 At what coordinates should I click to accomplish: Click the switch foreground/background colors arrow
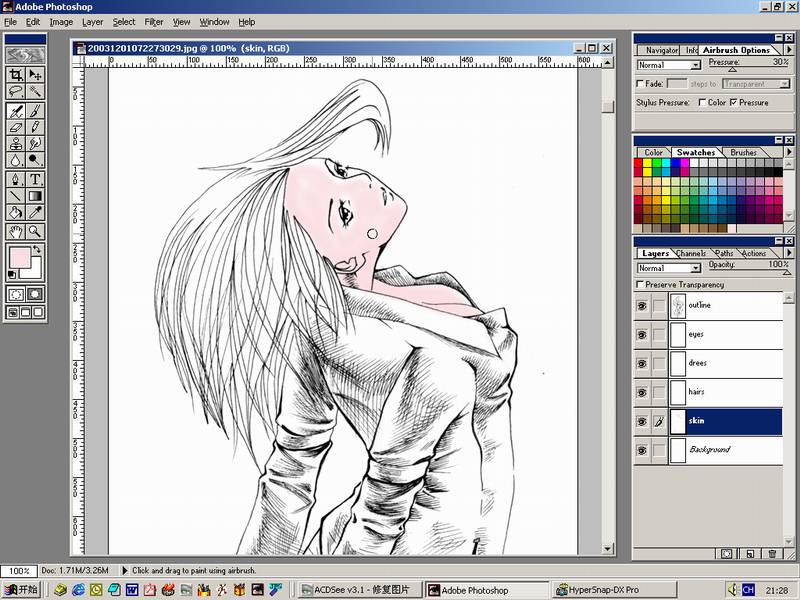(x=37, y=249)
